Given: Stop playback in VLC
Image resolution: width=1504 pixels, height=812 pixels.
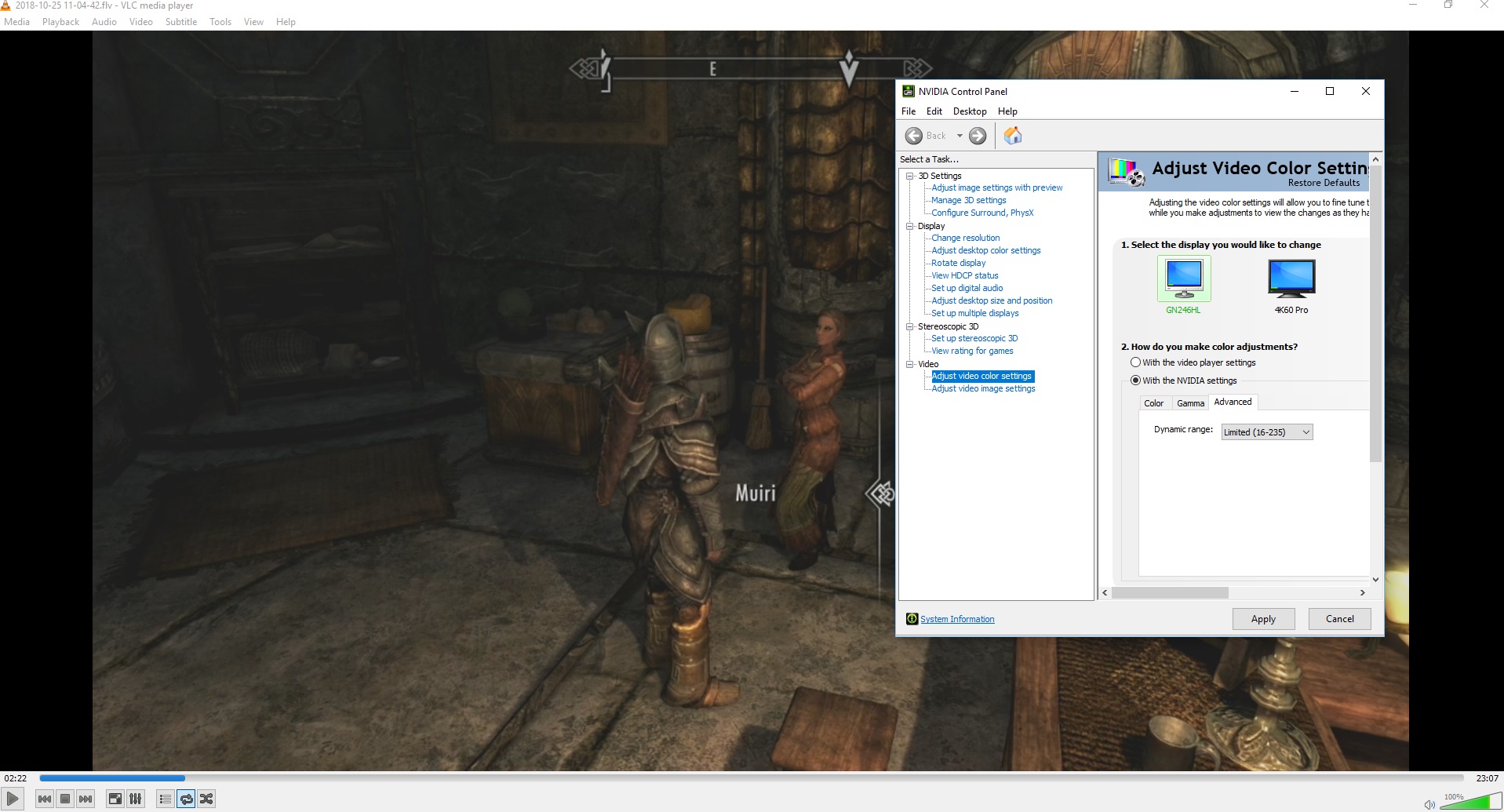Looking at the screenshot, I should [65, 799].
